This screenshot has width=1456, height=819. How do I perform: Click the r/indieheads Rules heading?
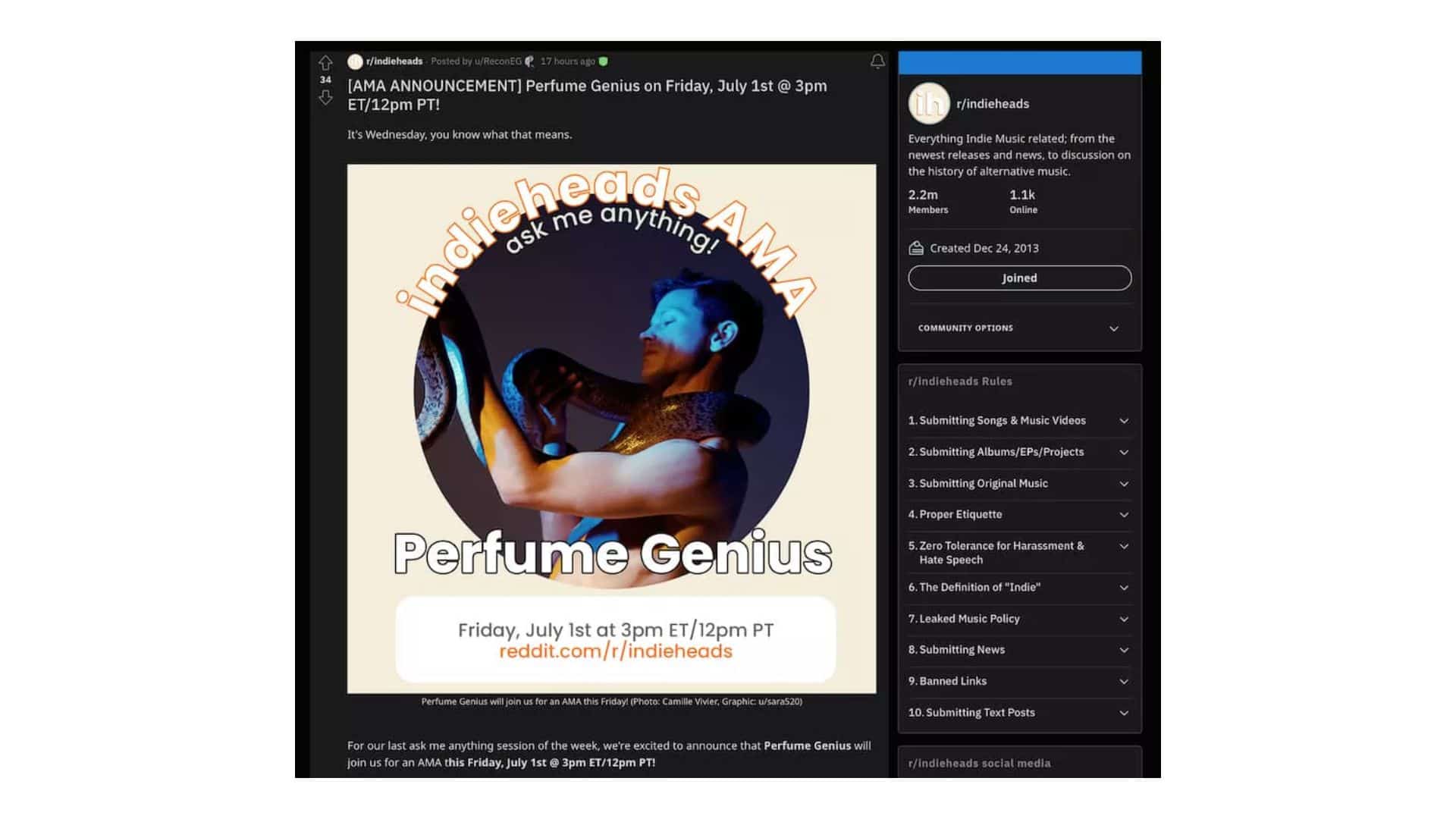coord(960,381)
